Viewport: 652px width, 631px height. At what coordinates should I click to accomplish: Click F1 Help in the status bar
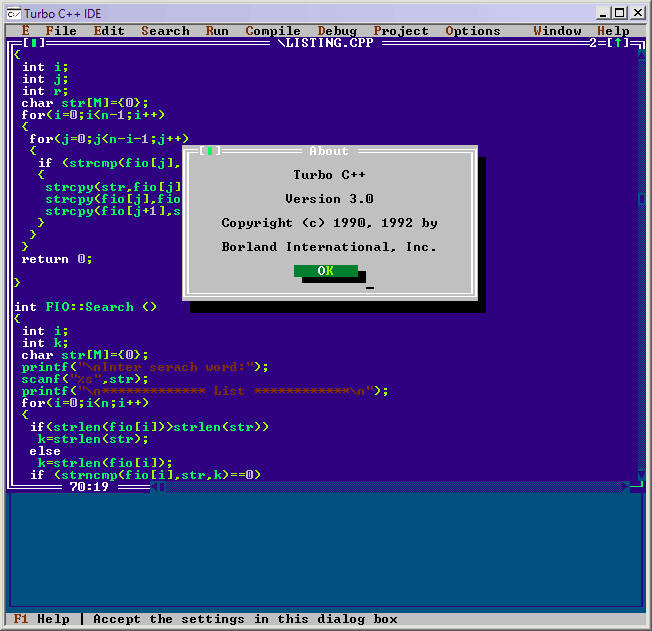tap(41, 619)
